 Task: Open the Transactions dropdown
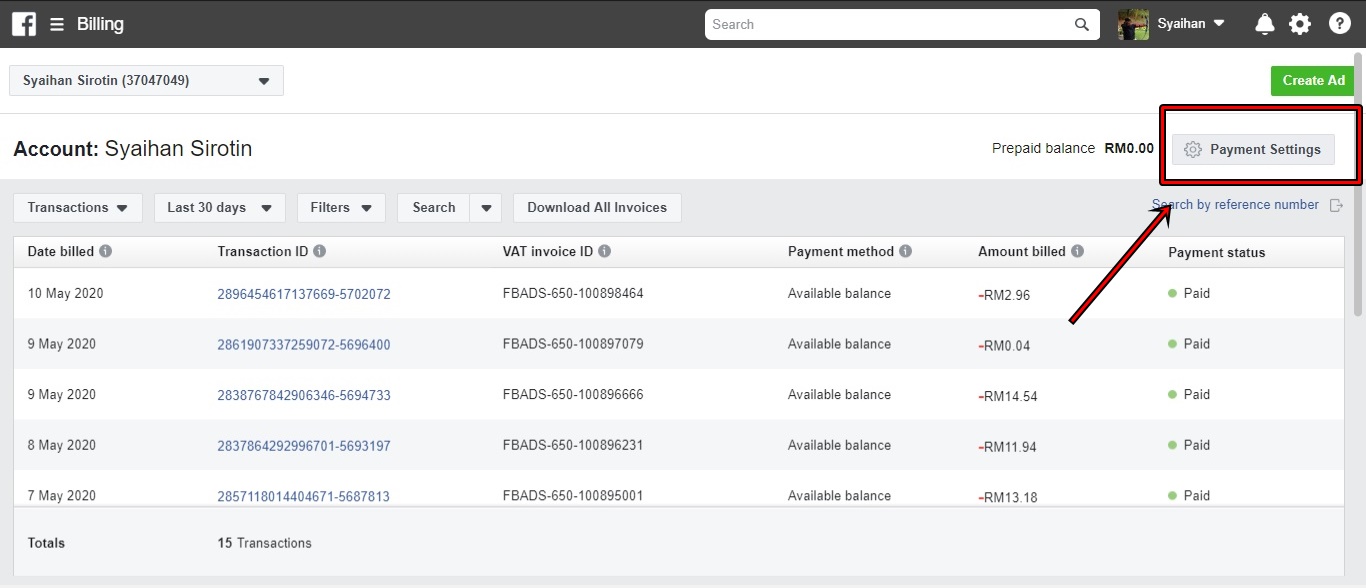pyautogui.click(x=78, y=208)
